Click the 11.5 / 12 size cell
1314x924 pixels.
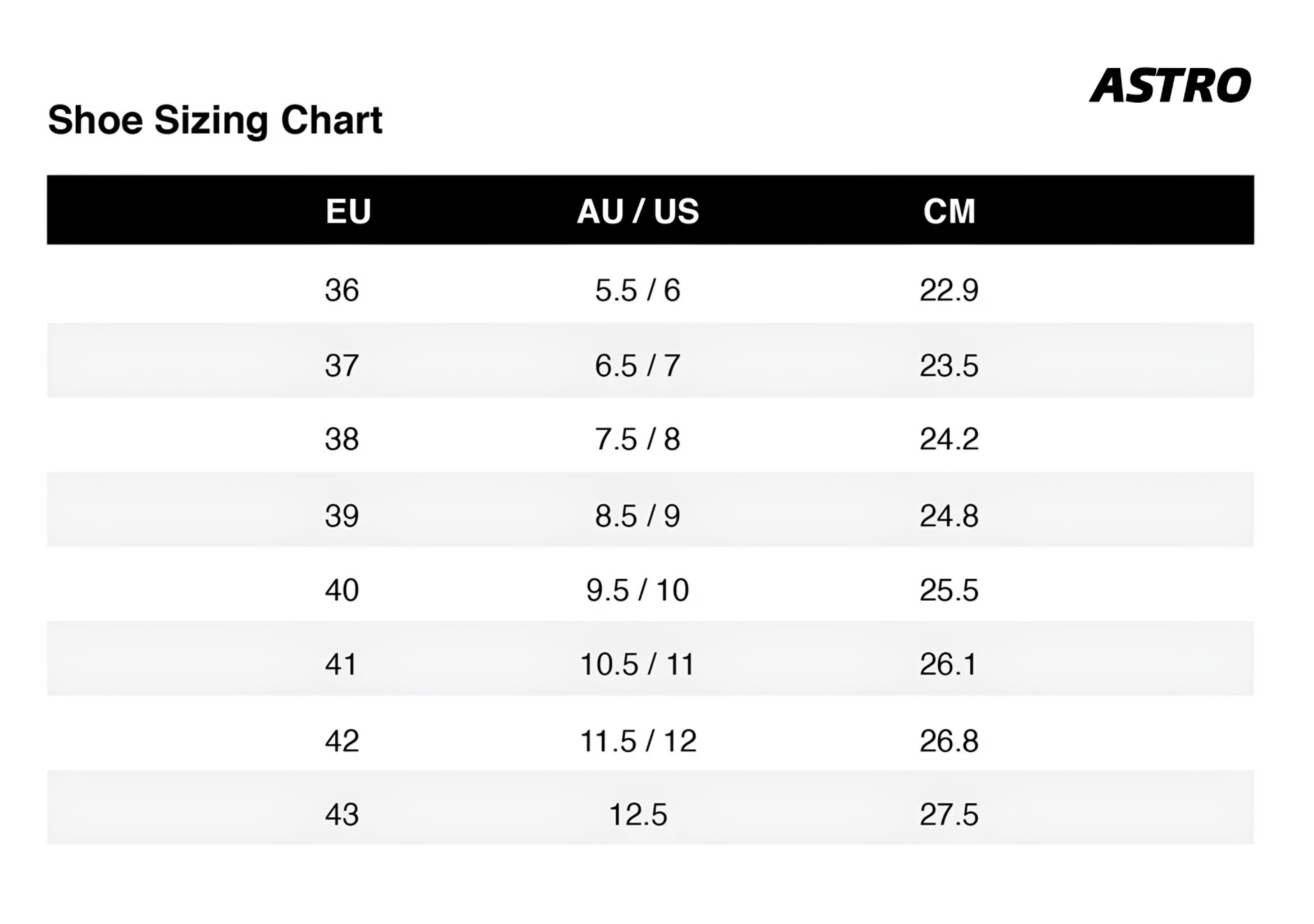[x=637, y=741]
